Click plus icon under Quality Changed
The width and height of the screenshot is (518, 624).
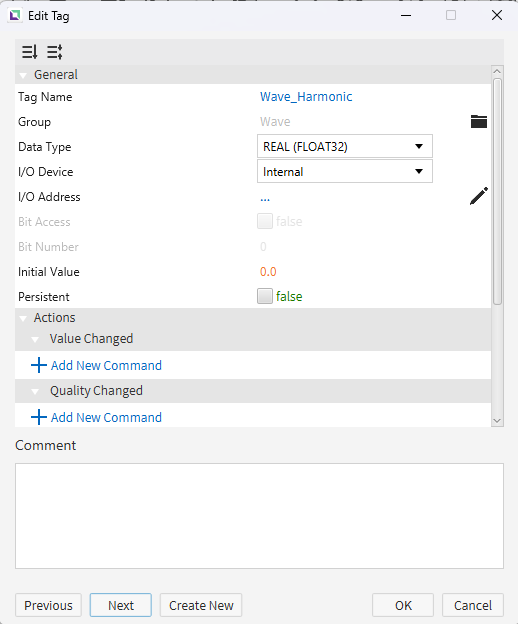[39, 417]
